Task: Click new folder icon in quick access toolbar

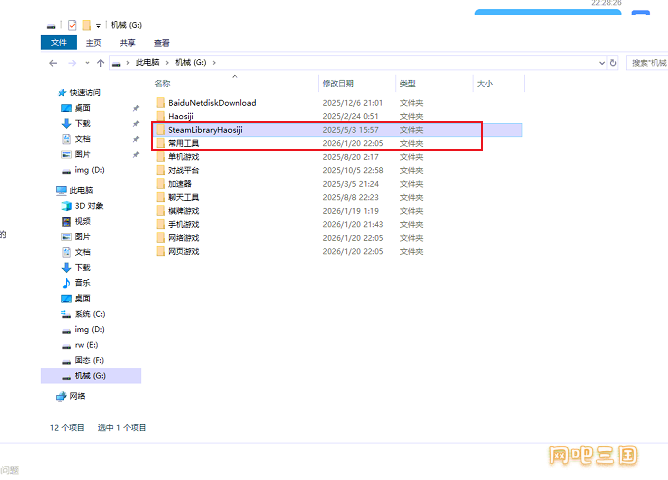Action: tap(86, 26)
